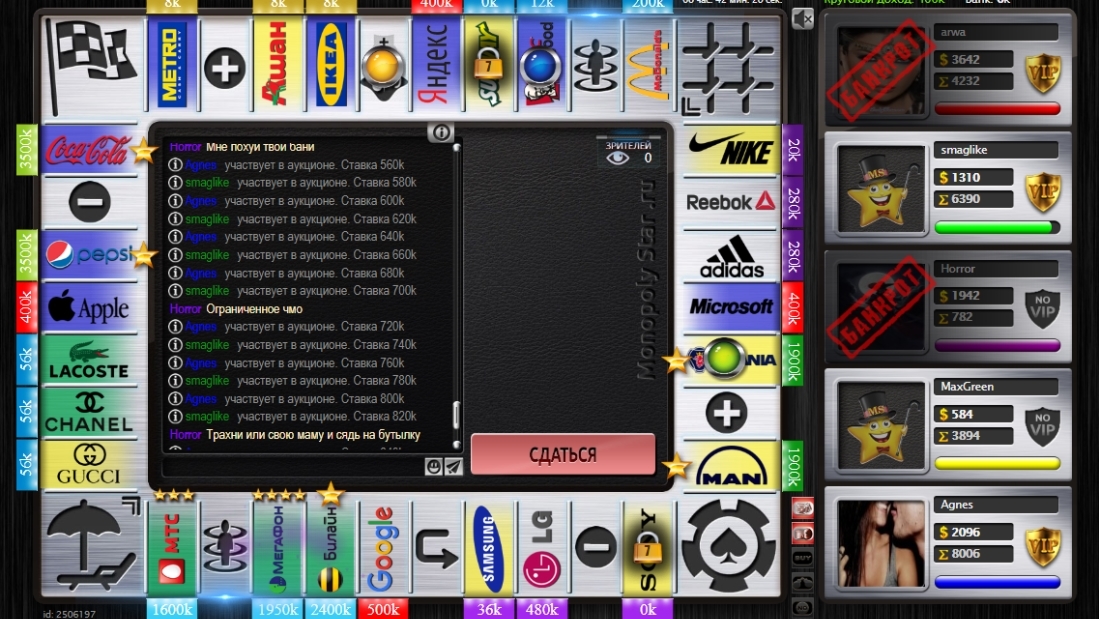
Task: Select the Microsoft property cell
Action: 731,307
